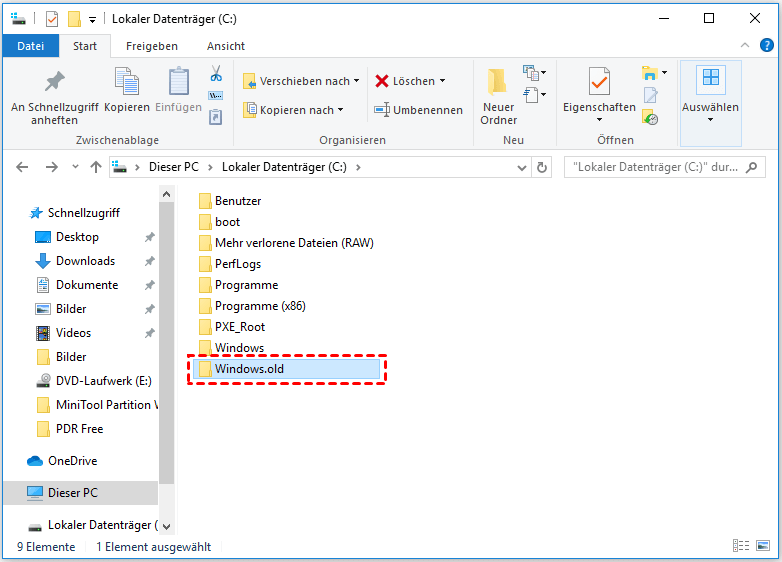
Task: Click the Eigenschaften checkmark icon
Action: 599,81
